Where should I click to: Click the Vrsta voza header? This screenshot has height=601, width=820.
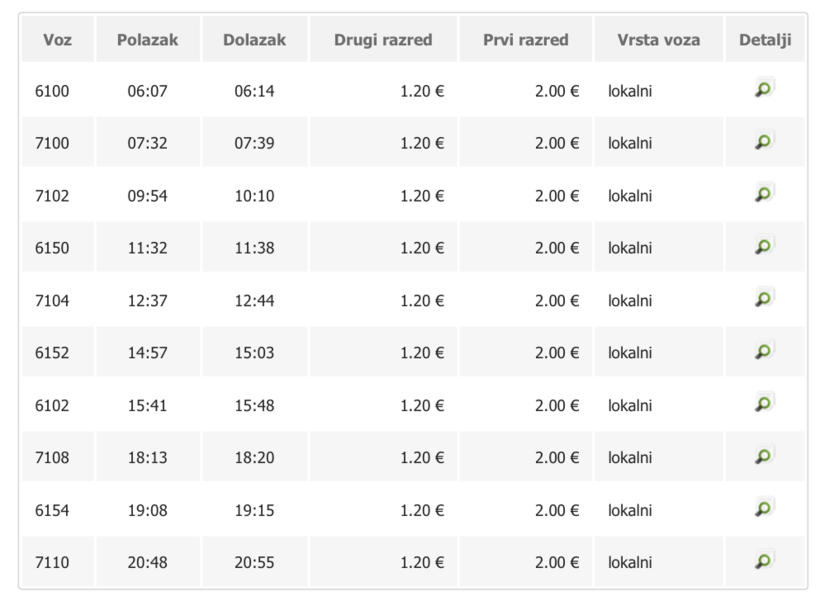click(x=659, y=40)
